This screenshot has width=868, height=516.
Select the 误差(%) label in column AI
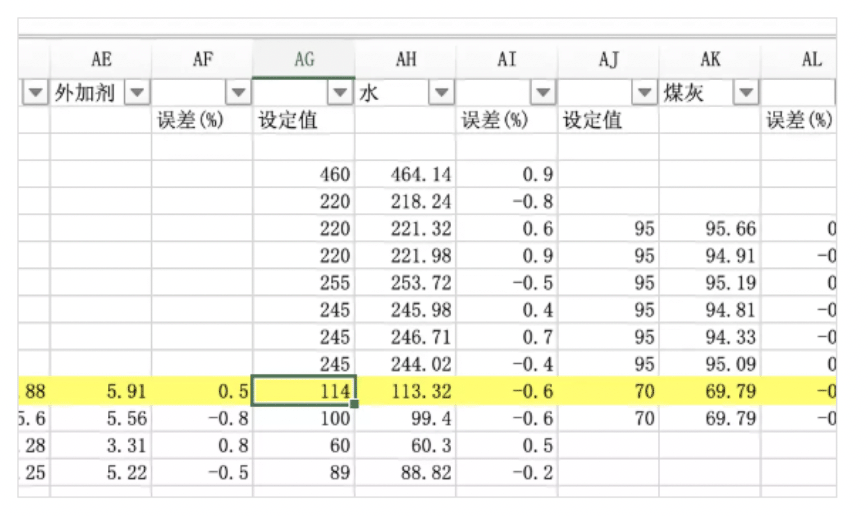(493, 121)
